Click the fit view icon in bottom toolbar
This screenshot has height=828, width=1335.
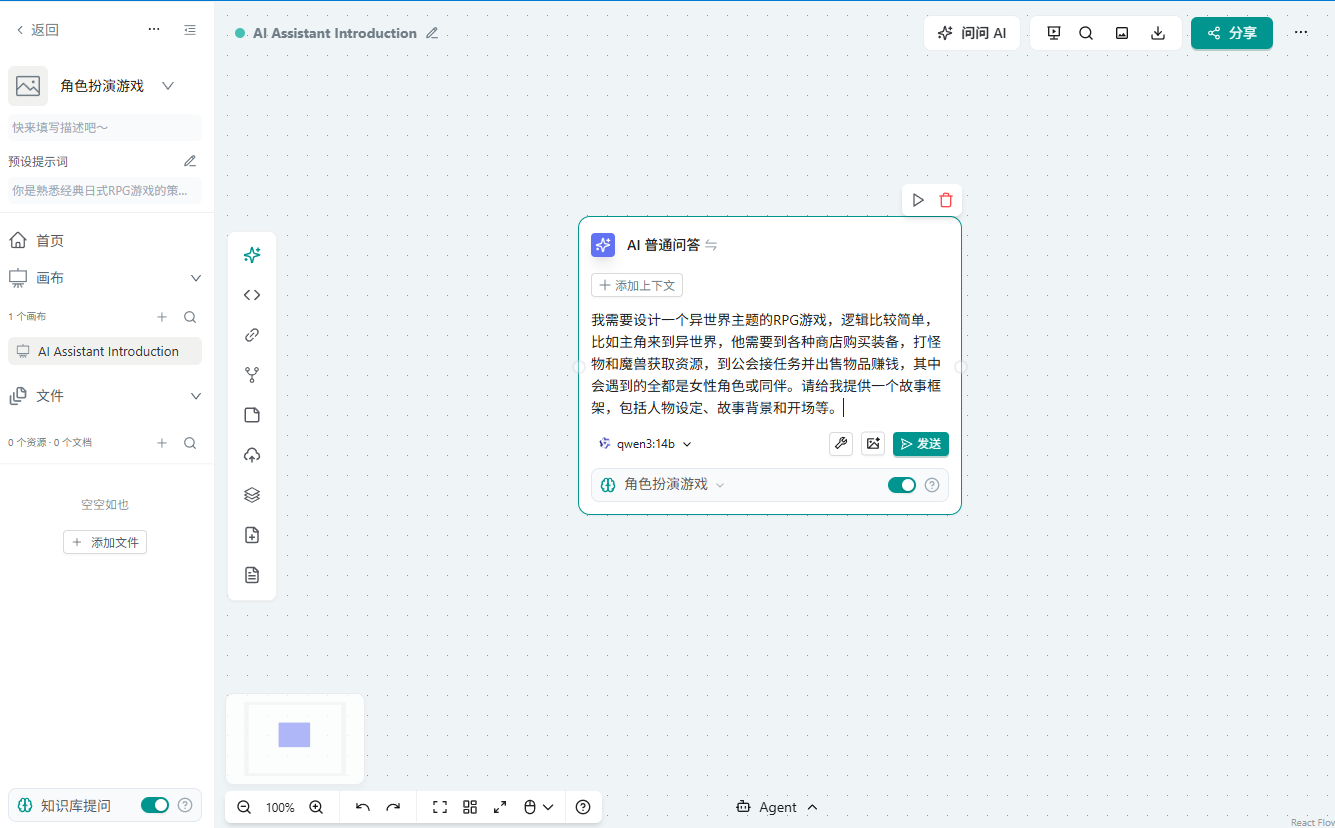(x=439, y=807)
